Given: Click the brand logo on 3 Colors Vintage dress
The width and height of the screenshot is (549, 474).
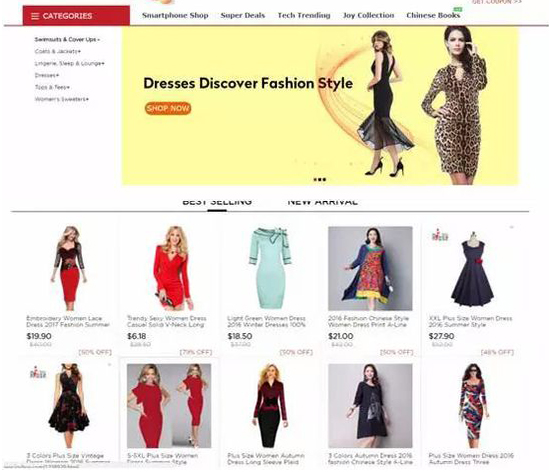Looking at the screenshot, I should click(38, 372).
